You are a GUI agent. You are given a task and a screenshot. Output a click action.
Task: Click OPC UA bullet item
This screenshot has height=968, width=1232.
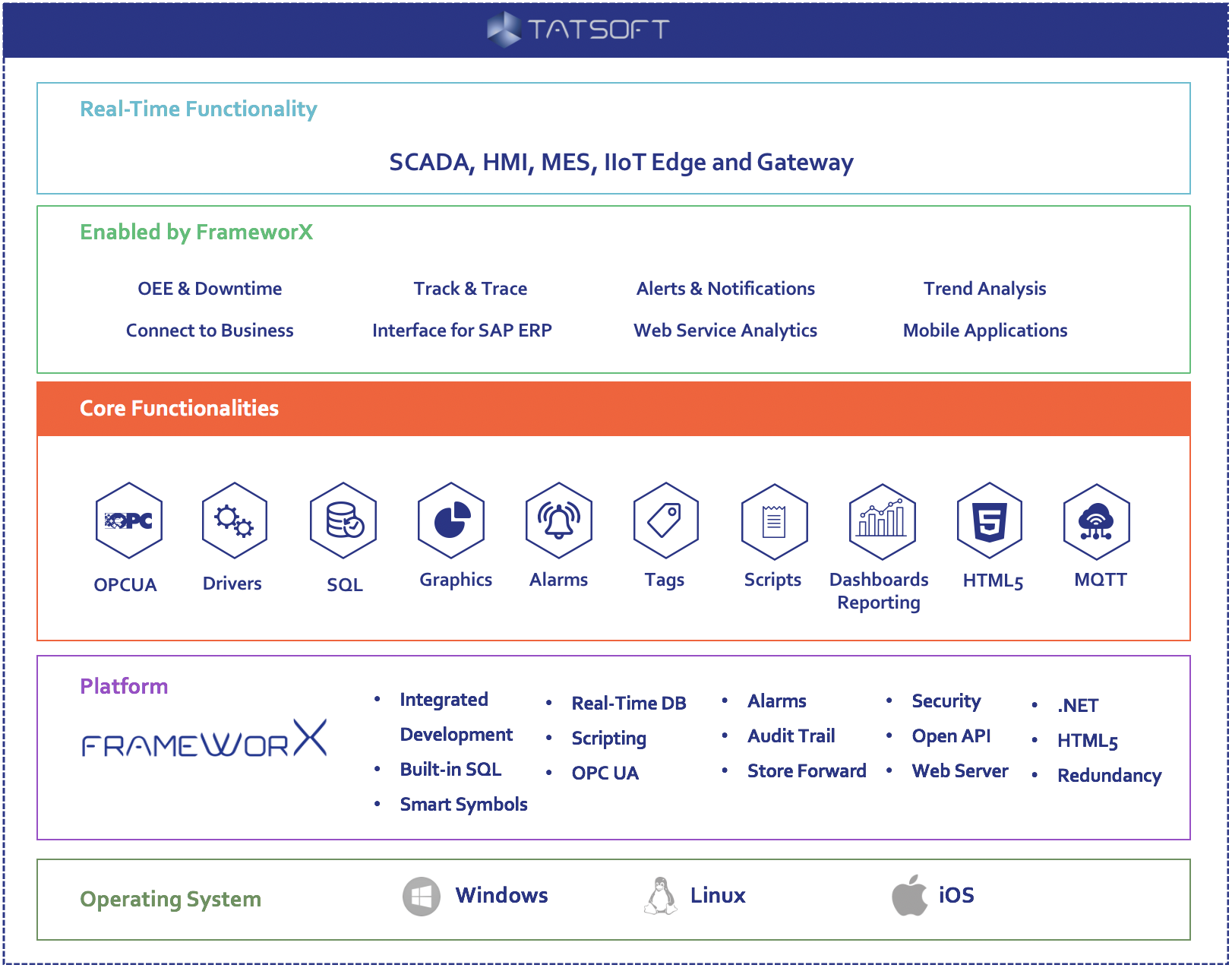pyautogui.click(x=605, y=773)
